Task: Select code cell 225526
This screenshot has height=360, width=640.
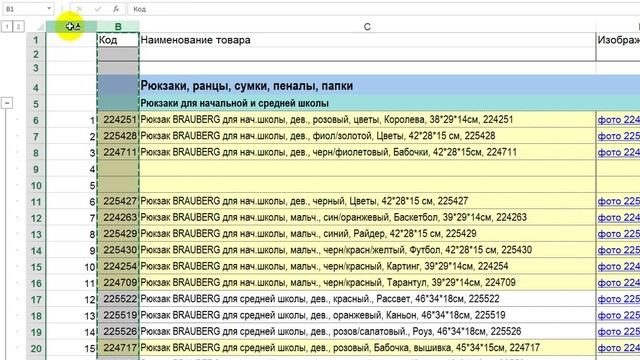Action: [118, 332]
